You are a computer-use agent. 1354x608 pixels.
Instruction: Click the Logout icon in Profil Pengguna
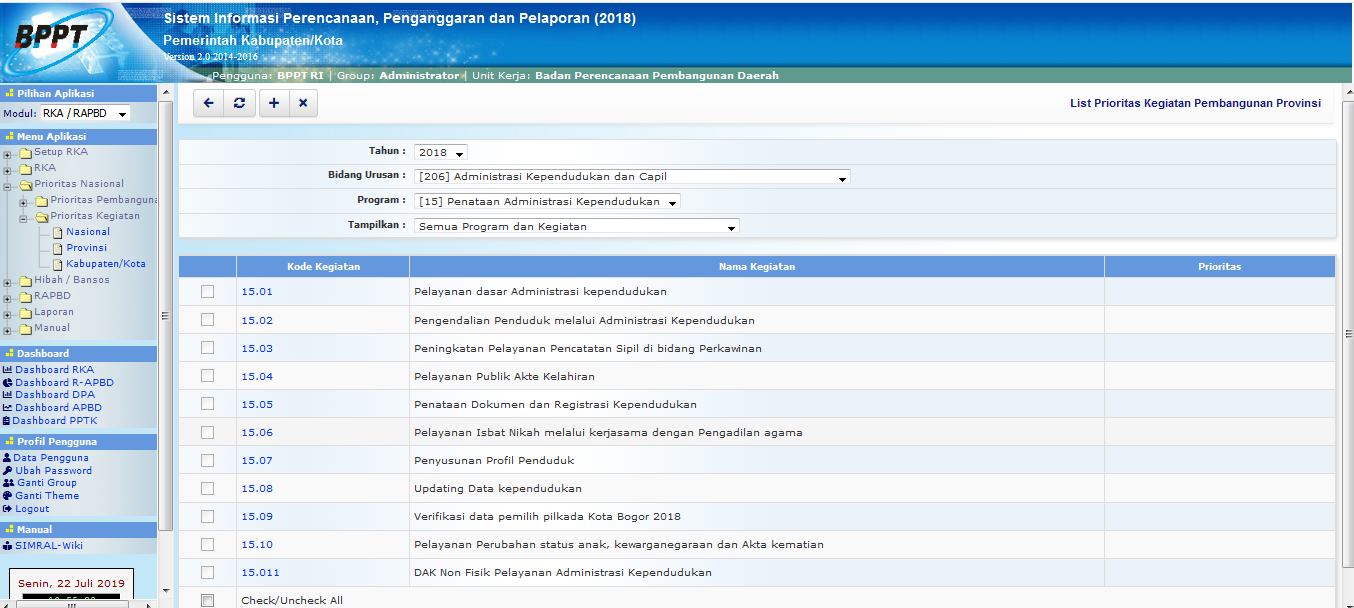[x=8, y=509]
